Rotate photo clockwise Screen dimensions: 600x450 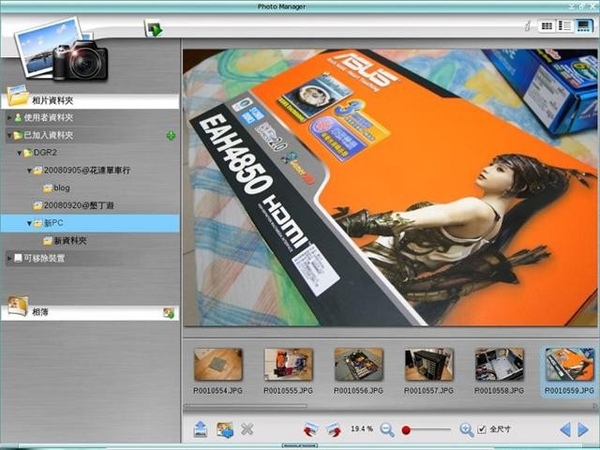pos(334,429)
